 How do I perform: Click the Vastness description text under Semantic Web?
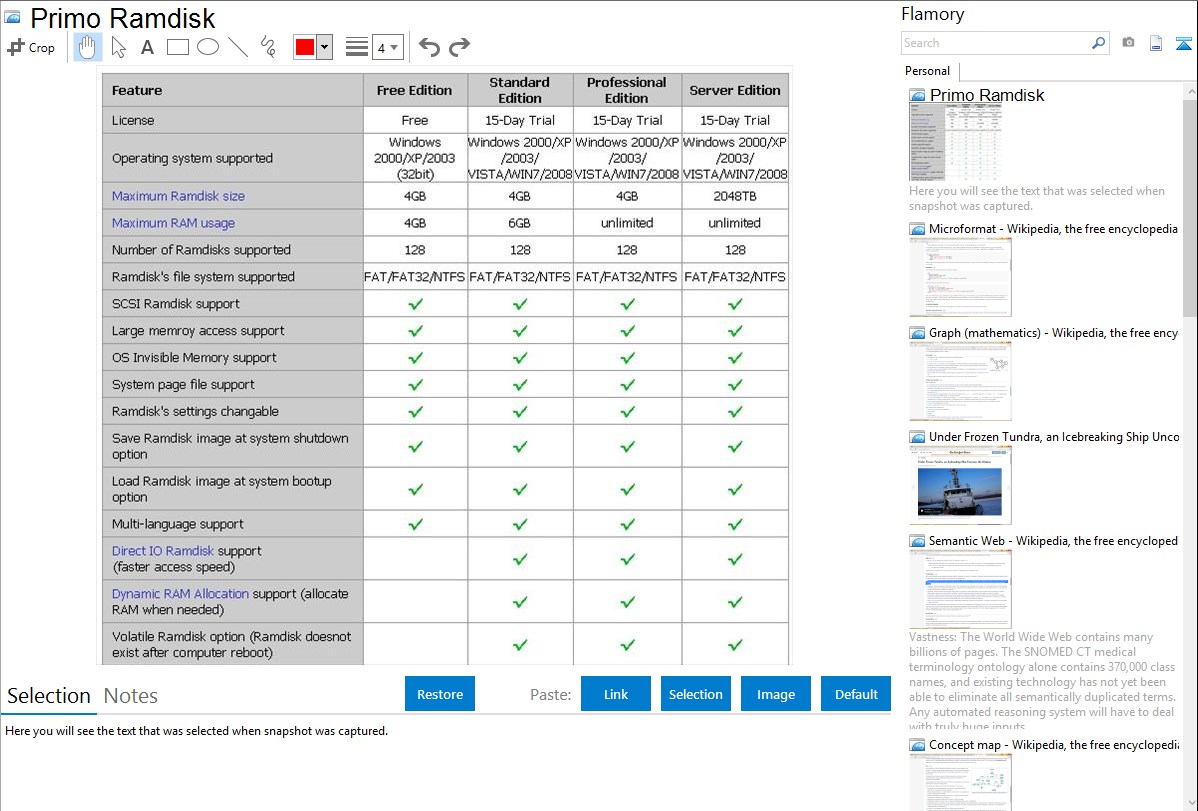[1042, 682]
